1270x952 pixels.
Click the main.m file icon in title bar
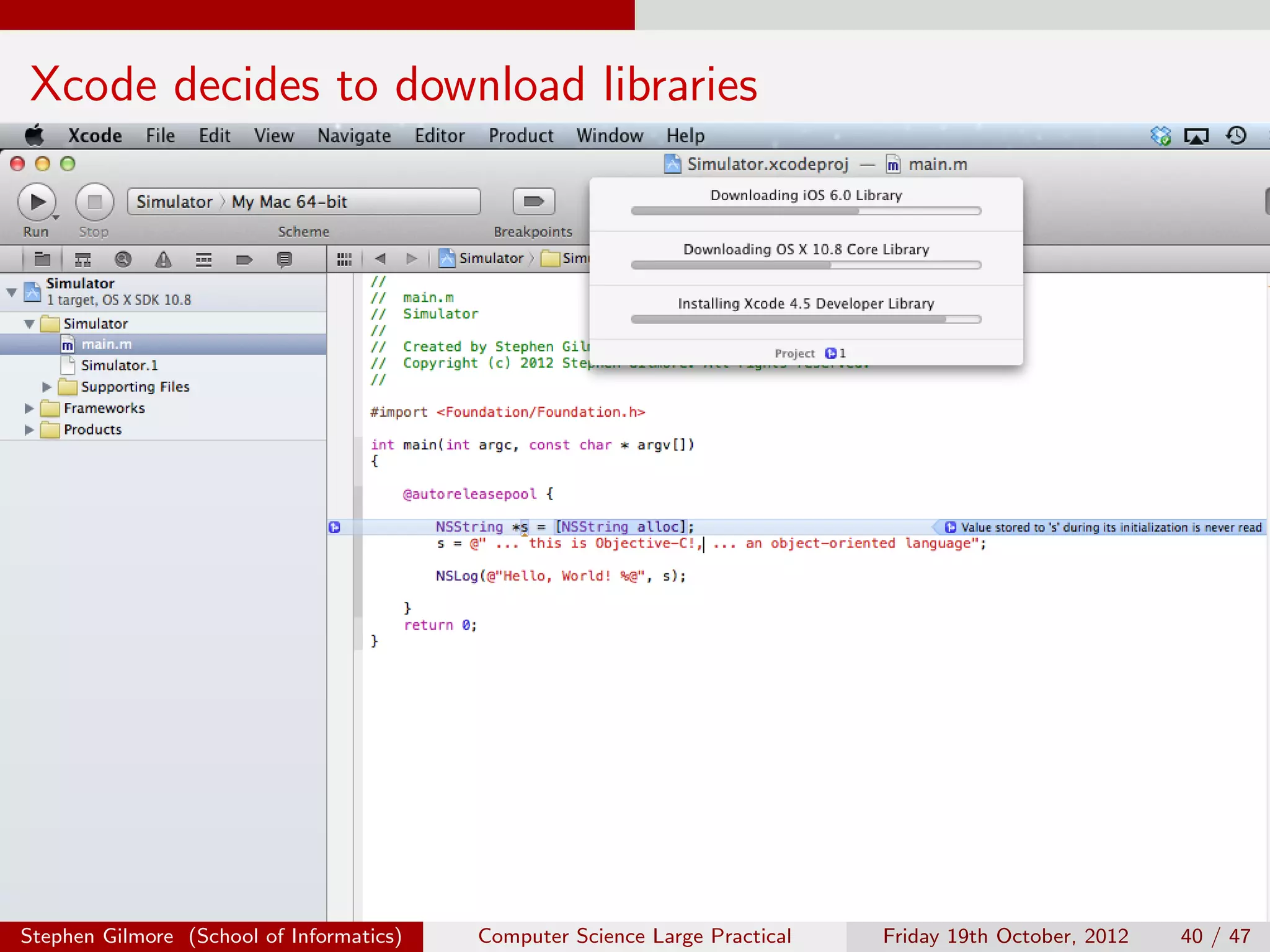(892, 164)
